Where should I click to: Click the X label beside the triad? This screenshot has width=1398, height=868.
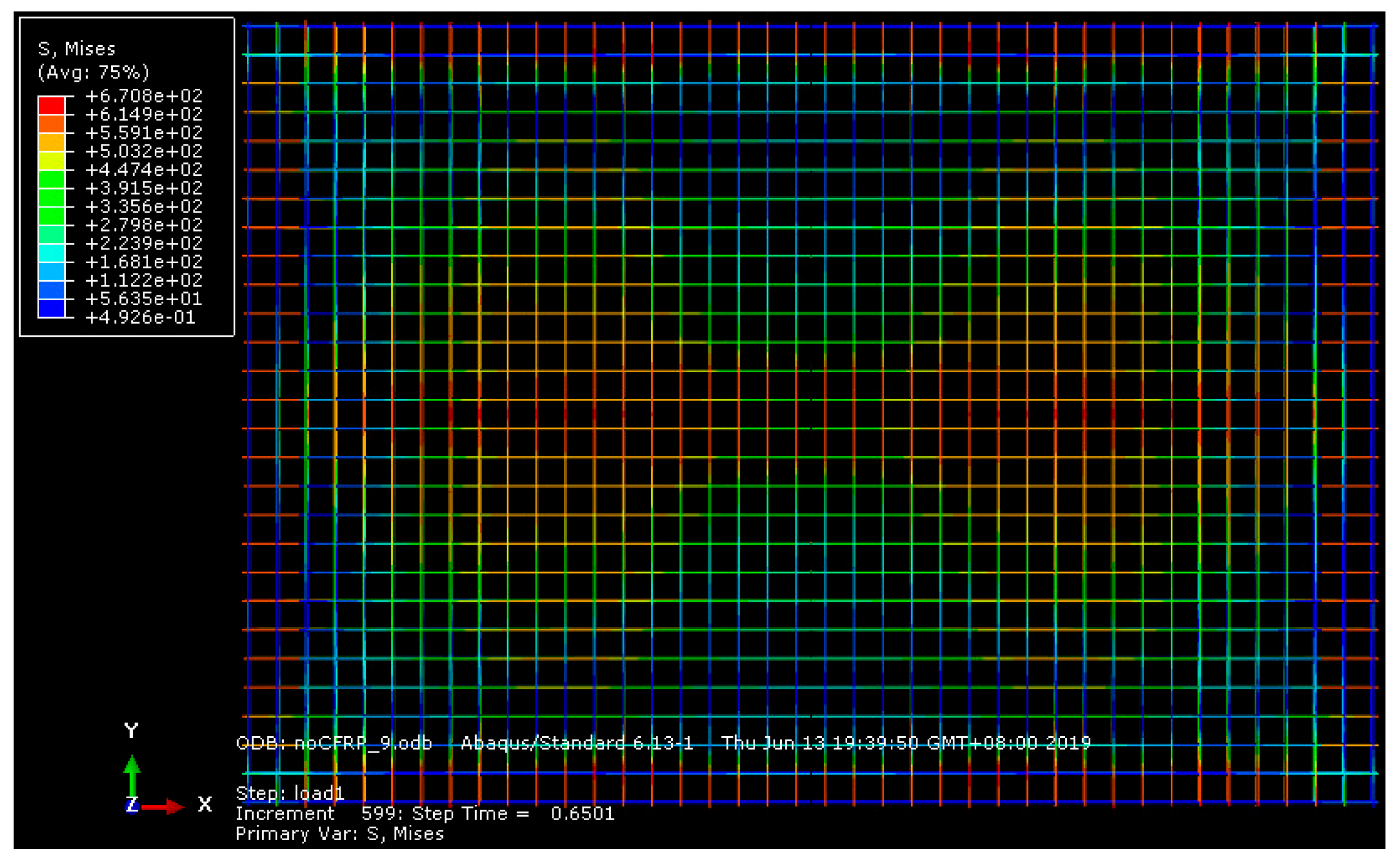click(205, 804)
